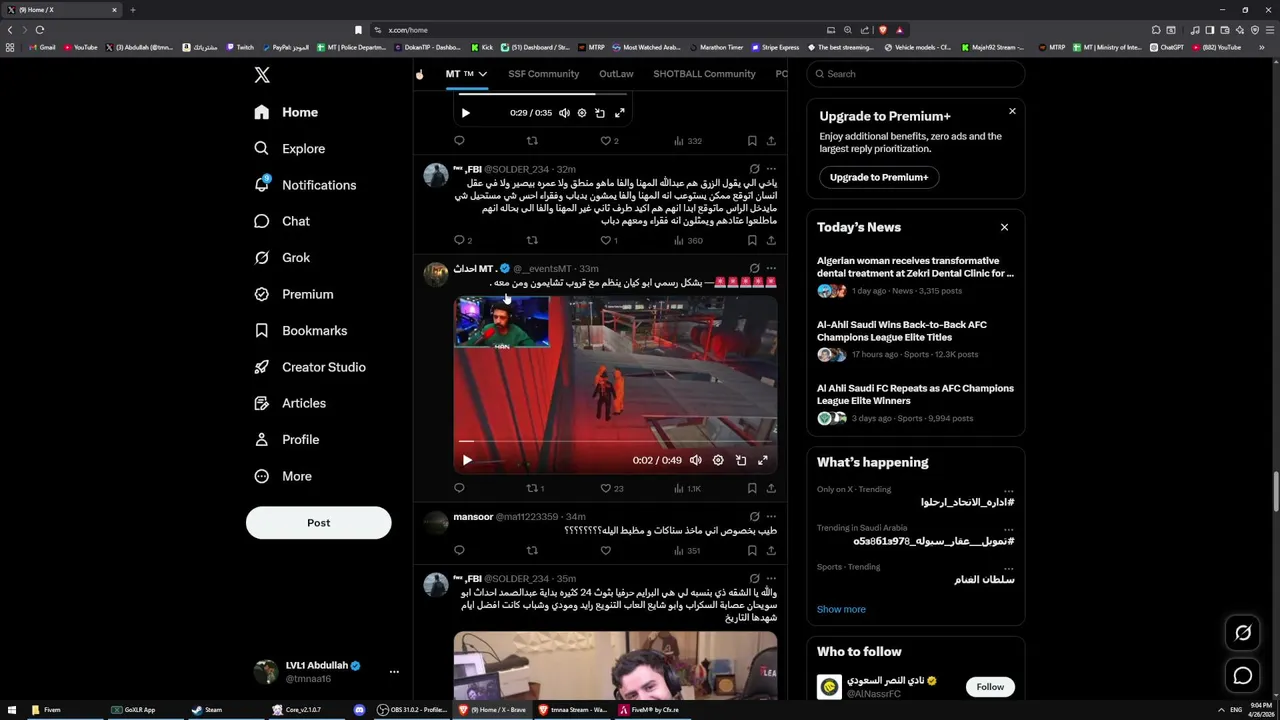The image size is (1280, 720).
Task: Switch to the OutLaw tab
Action: [616, 74]
